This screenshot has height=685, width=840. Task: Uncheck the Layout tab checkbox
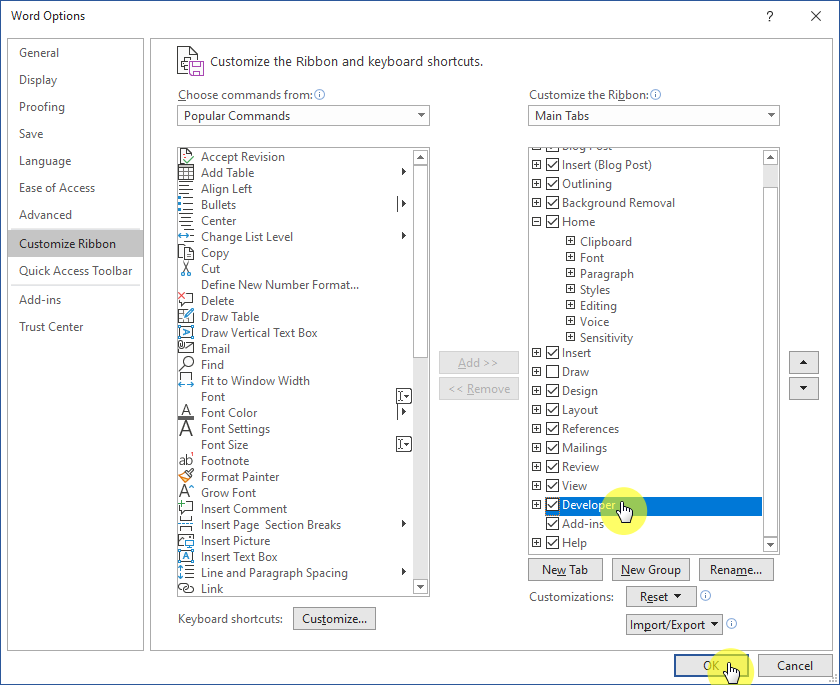(552, 410)
